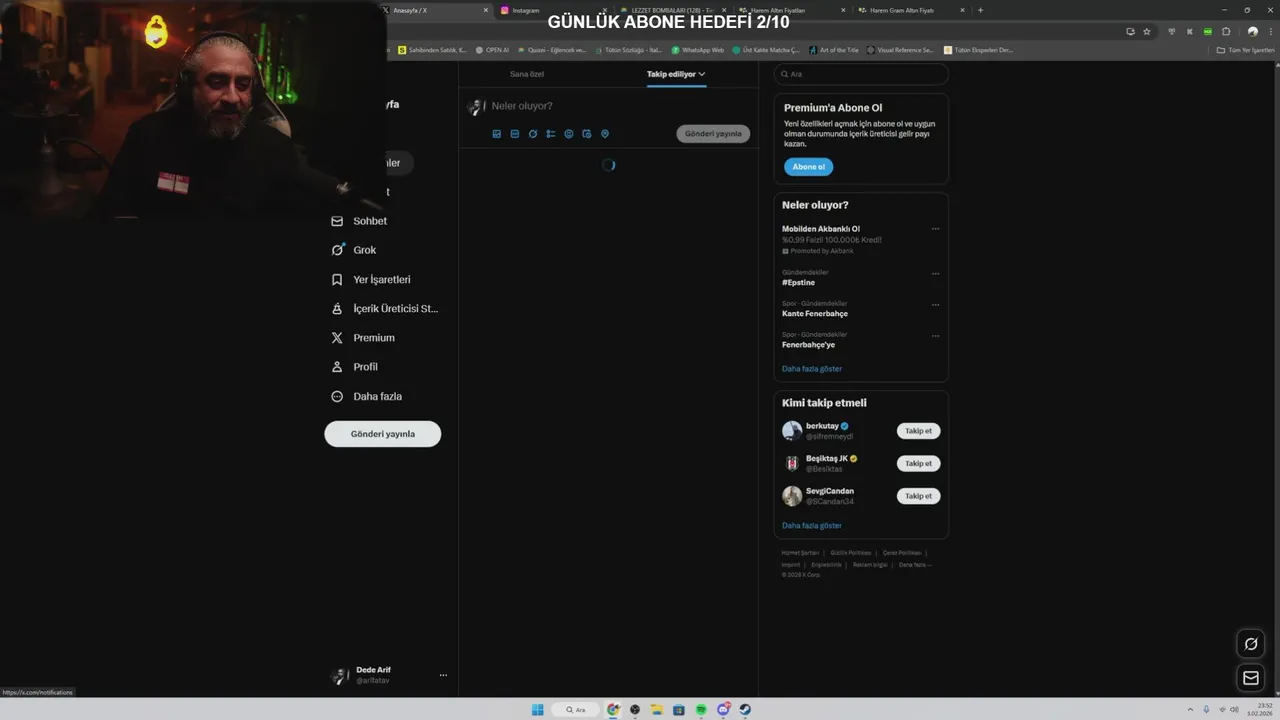Open more options for Kante Fenerbahçe trend
This screenshot has height=720, width=1280.
click(x=935, y=304)
